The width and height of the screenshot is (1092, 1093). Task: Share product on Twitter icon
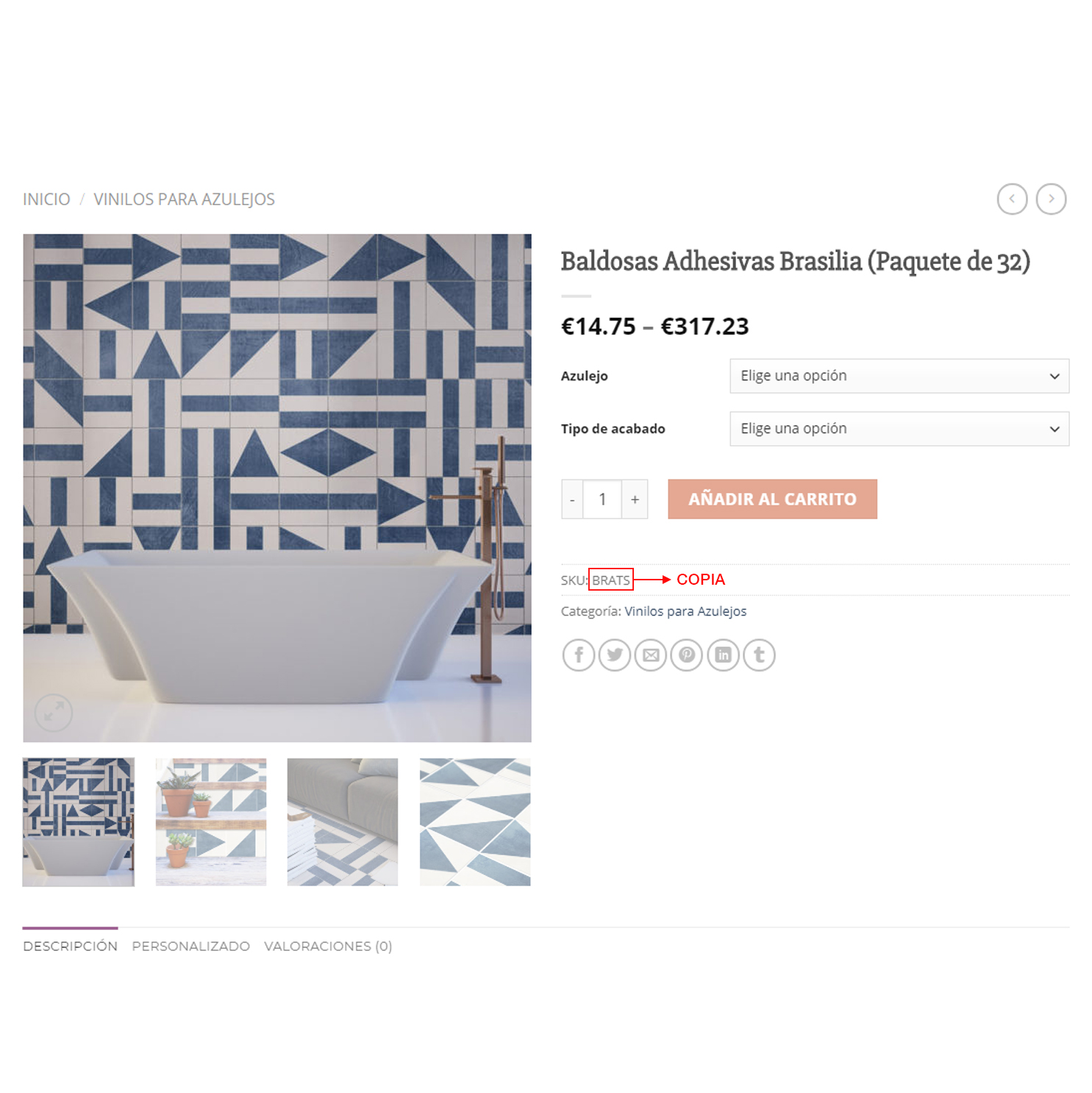pyautogui.click(x=615, y=655)
